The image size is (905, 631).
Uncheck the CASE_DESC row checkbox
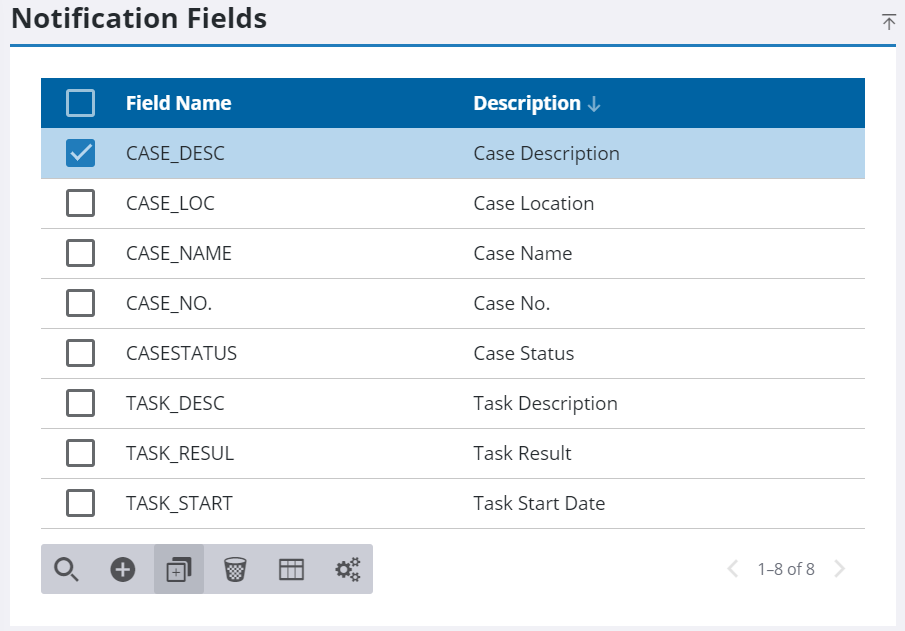pyautogui.click(x=80, y=153)
